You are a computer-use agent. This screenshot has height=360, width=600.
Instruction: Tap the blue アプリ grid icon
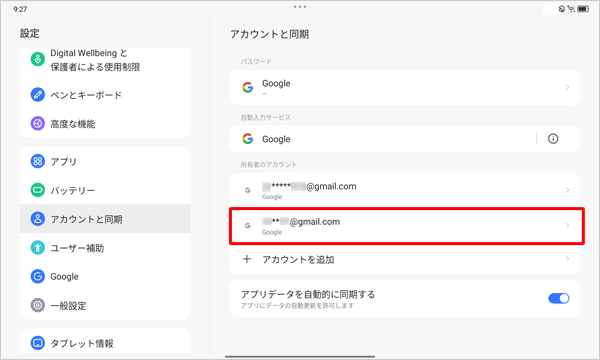38,161
